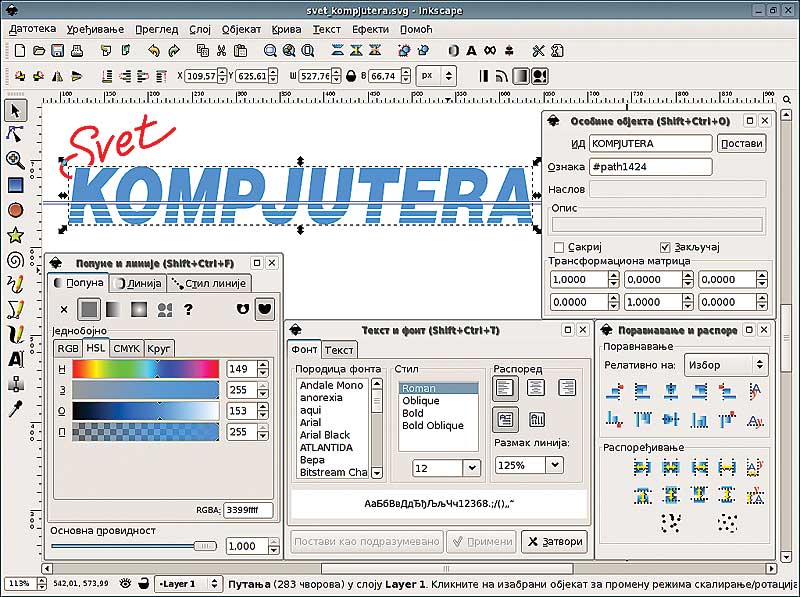Open the Уређивање menu
The width and height of the screenshot is (800, 597).
click(95, 29)
